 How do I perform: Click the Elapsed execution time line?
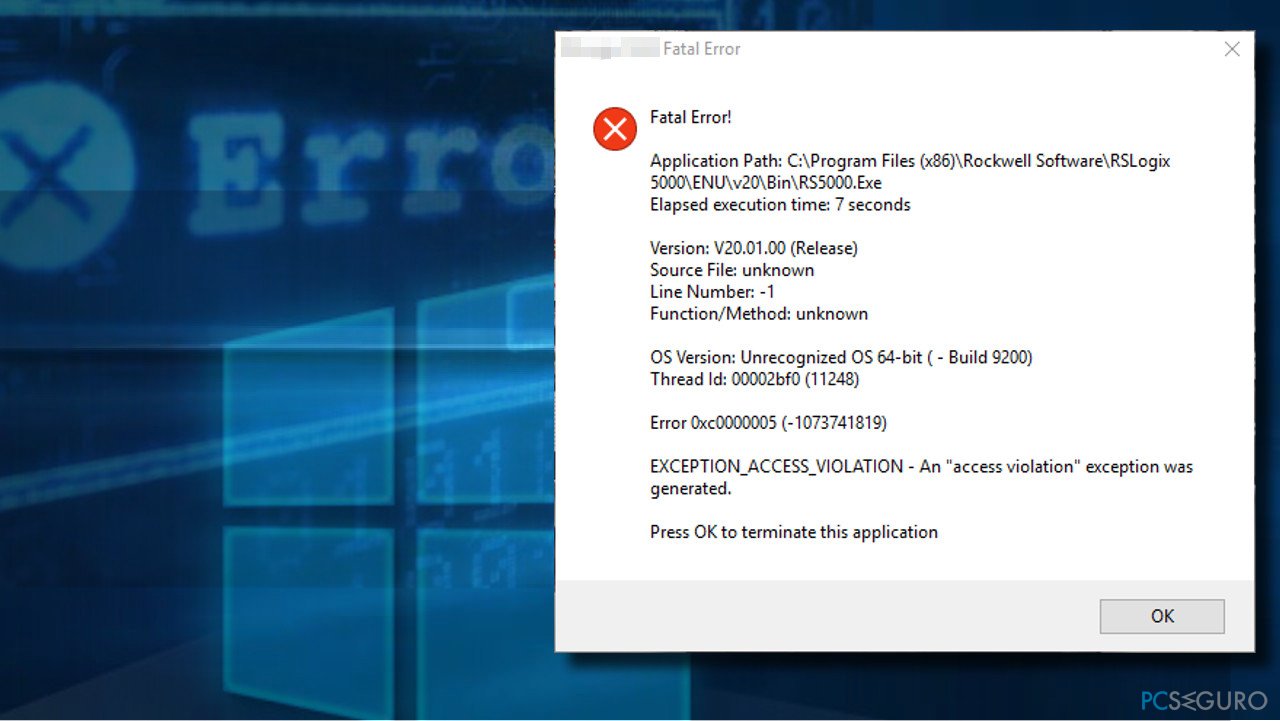tap(780, 204)
